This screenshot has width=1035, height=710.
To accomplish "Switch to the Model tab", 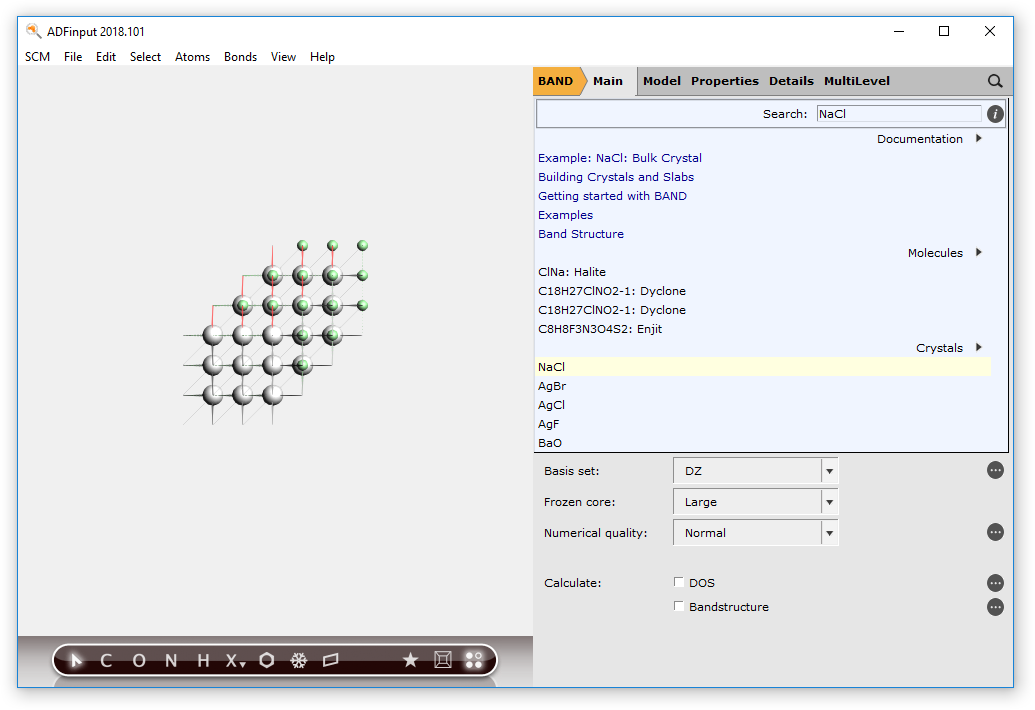I will pos(662,81).
